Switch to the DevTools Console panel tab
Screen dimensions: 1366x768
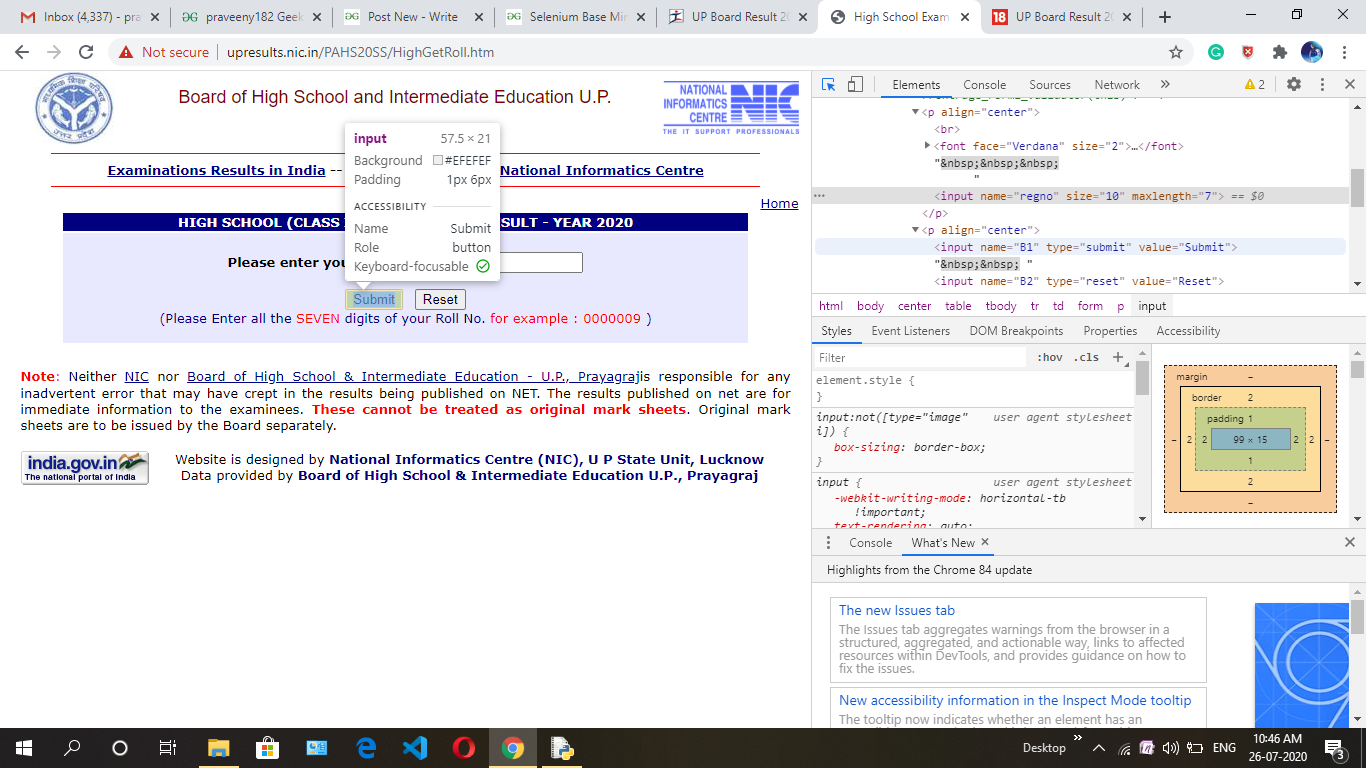[x=985, y=85]
